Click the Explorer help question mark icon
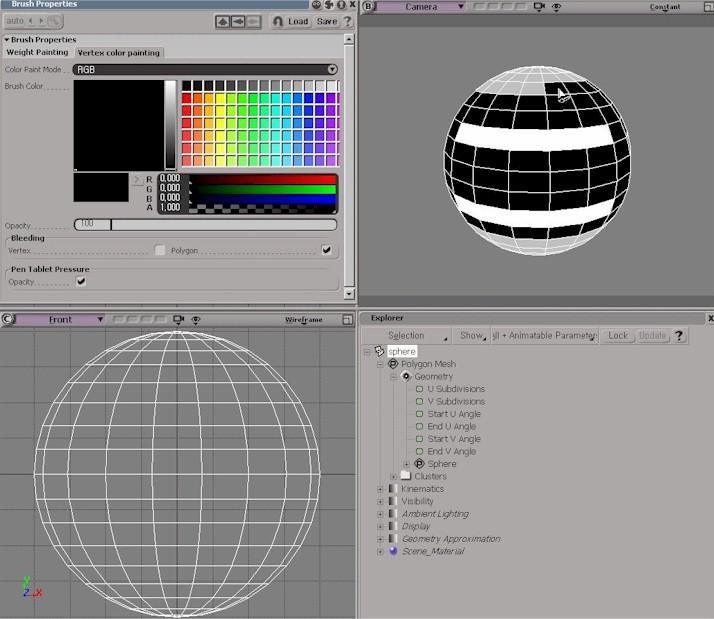Screen dimensions: 714x619 (680, 336)
